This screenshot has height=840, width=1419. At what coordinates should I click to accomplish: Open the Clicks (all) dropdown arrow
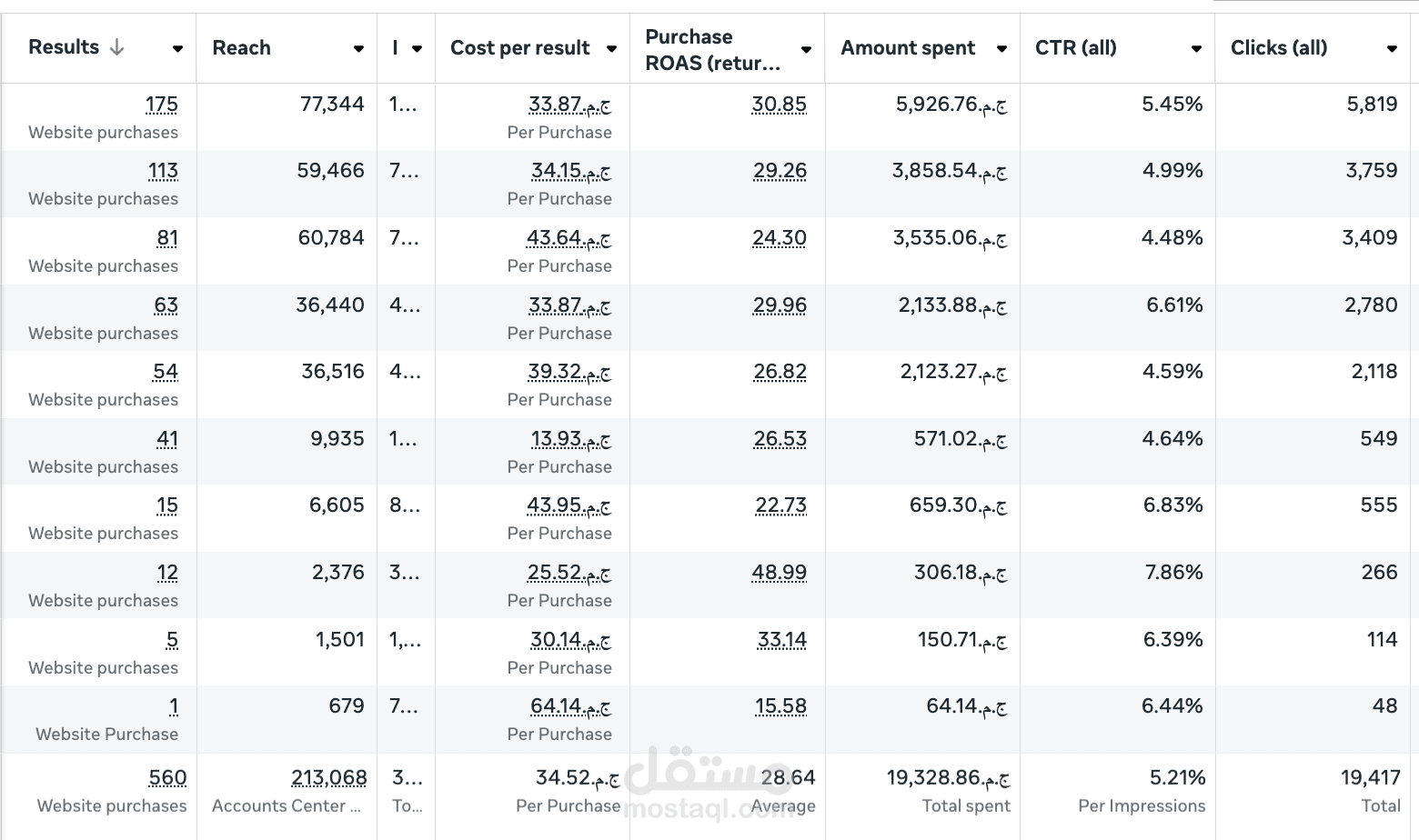point(1392,49)
